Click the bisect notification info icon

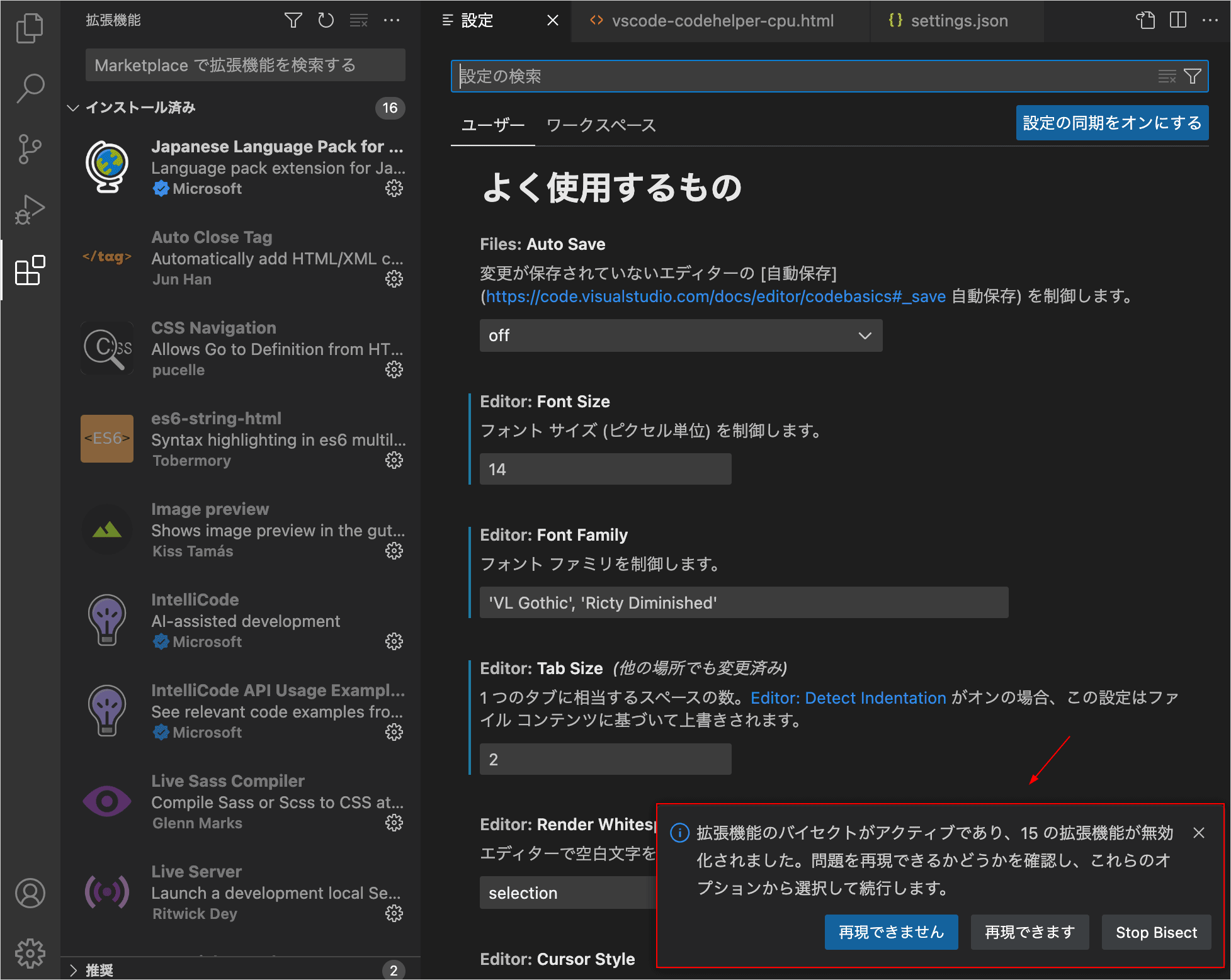pos(679,833)
